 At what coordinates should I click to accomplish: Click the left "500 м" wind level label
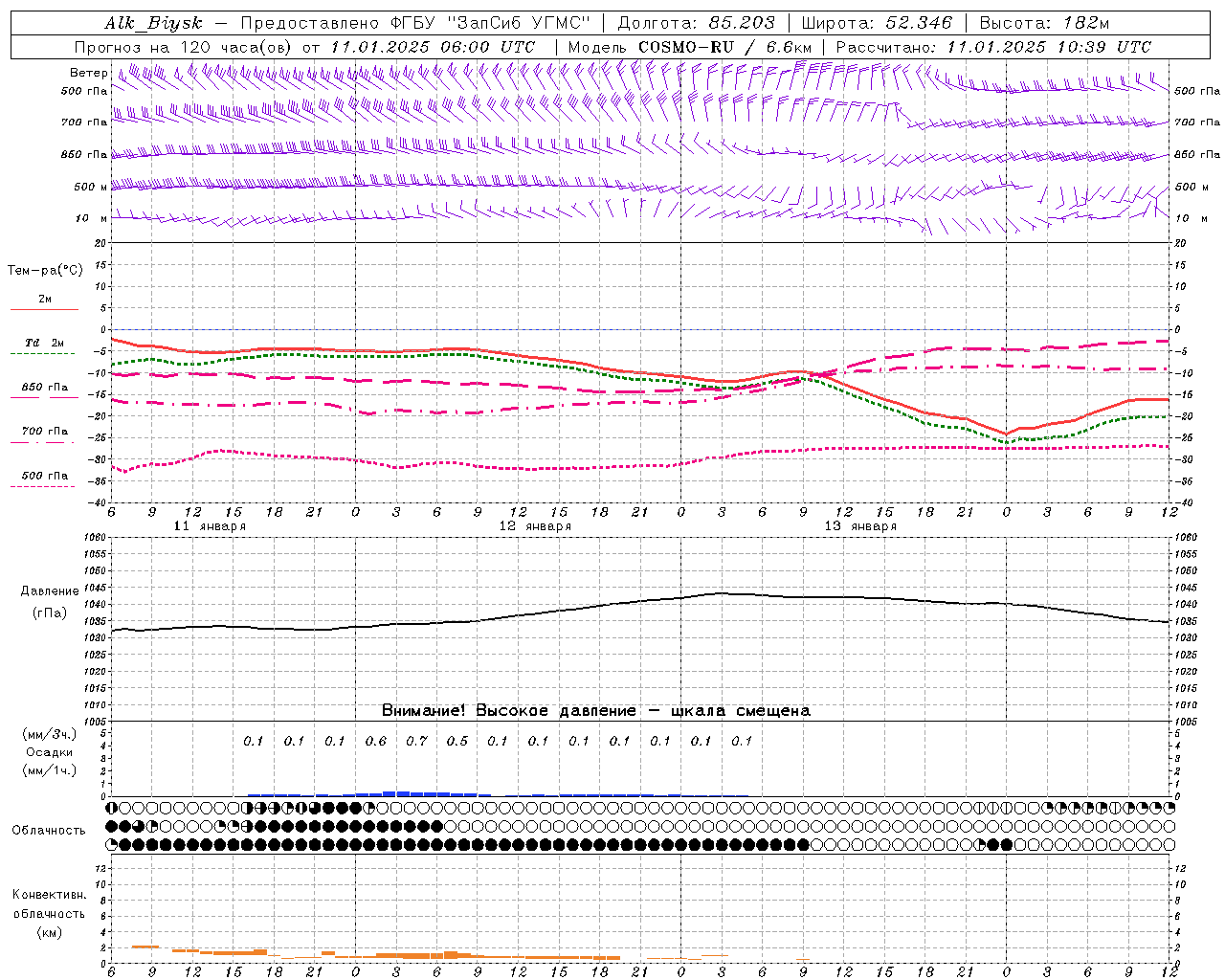90,187
